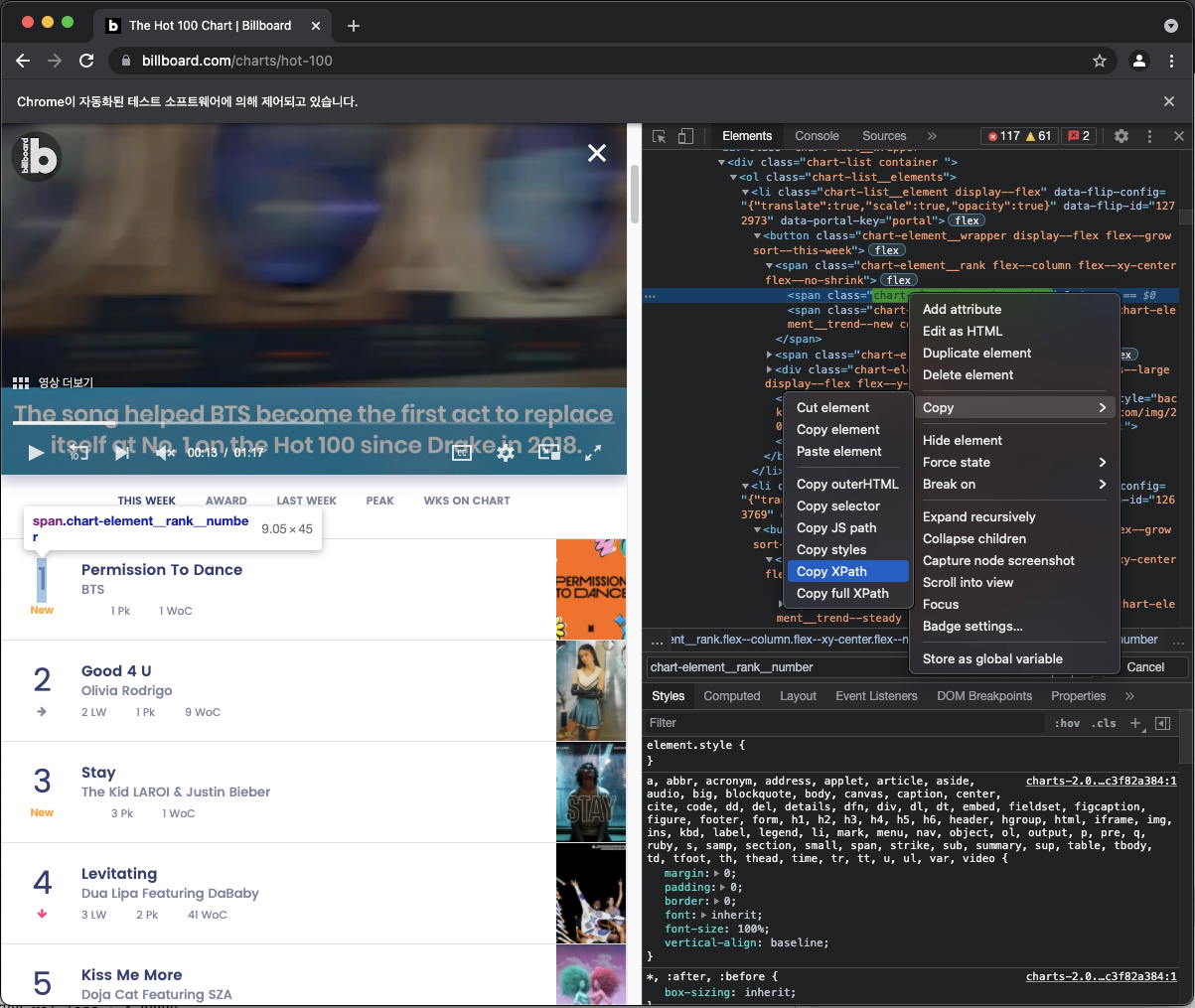Toggle the flex badge after flex--no-shrink

click(899, 280)
